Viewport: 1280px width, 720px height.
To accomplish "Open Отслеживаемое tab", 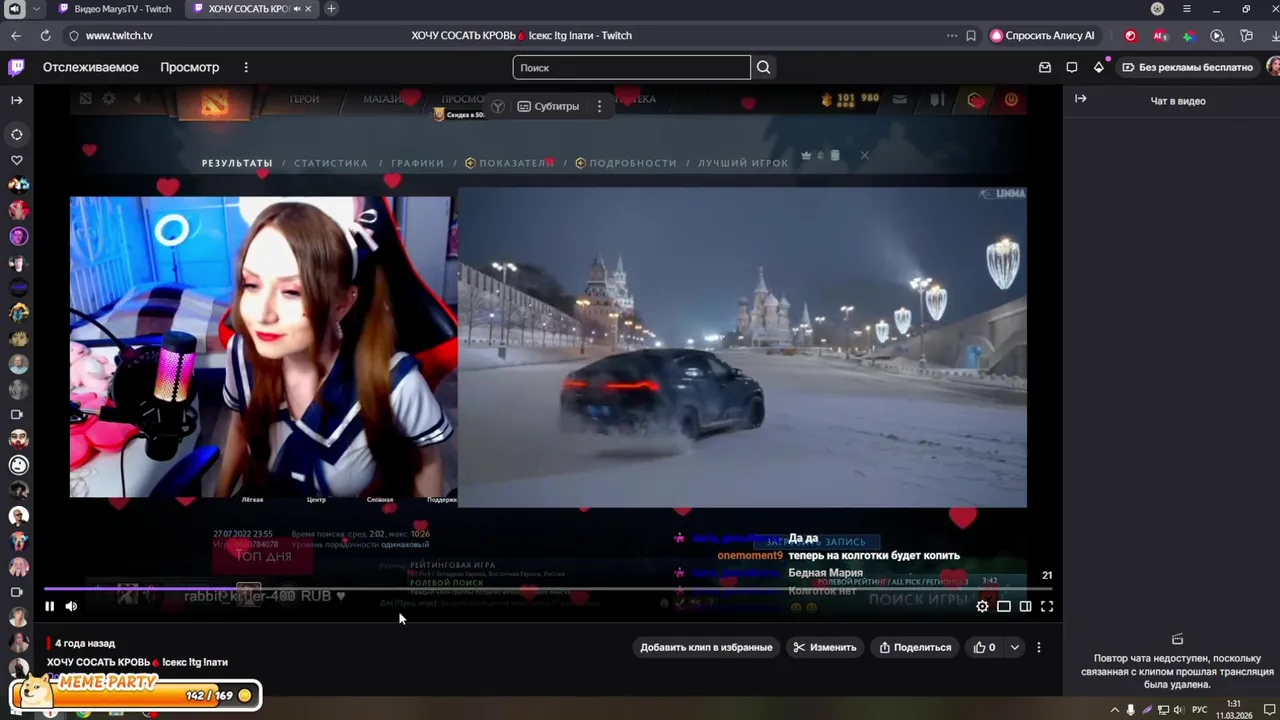I will pos(90,67).
